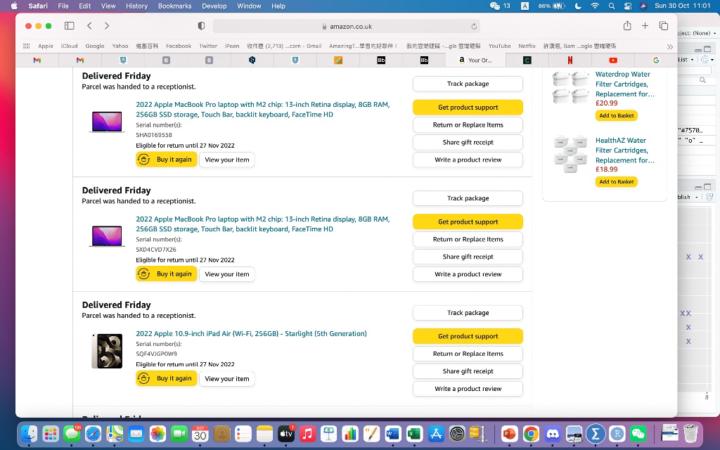The height and width of the screenshot is (450, 720).
Task: Open the Window menu
Action: coord(249,6)
